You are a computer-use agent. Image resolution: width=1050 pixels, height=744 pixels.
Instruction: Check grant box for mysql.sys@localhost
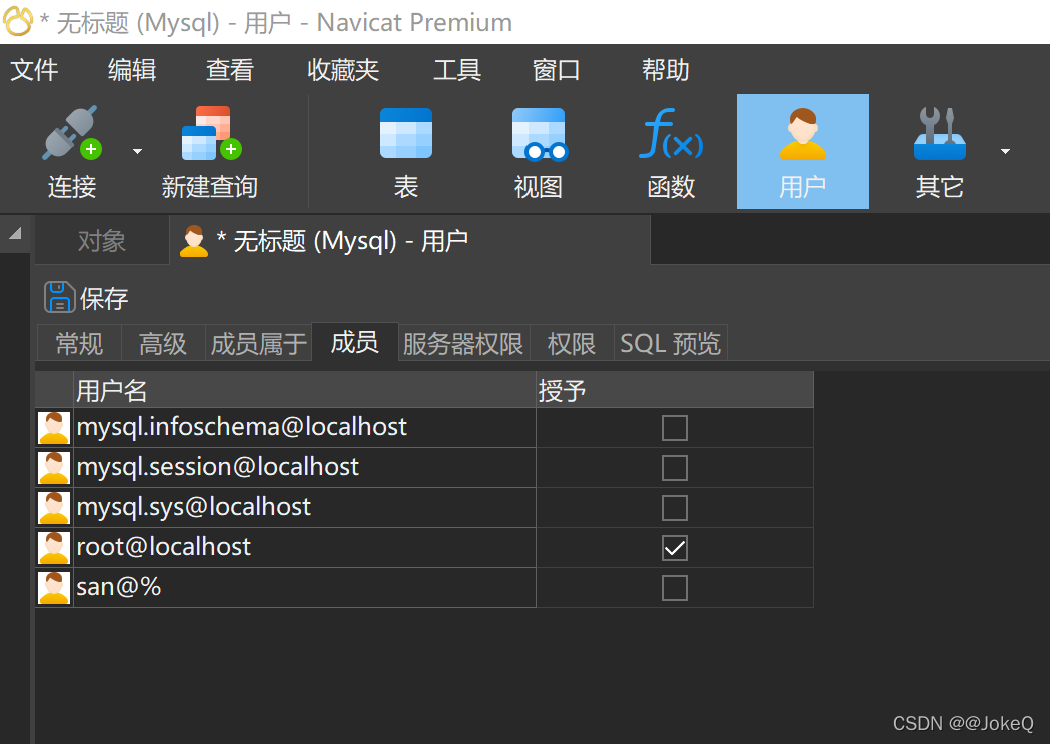(x=674, y=508)
